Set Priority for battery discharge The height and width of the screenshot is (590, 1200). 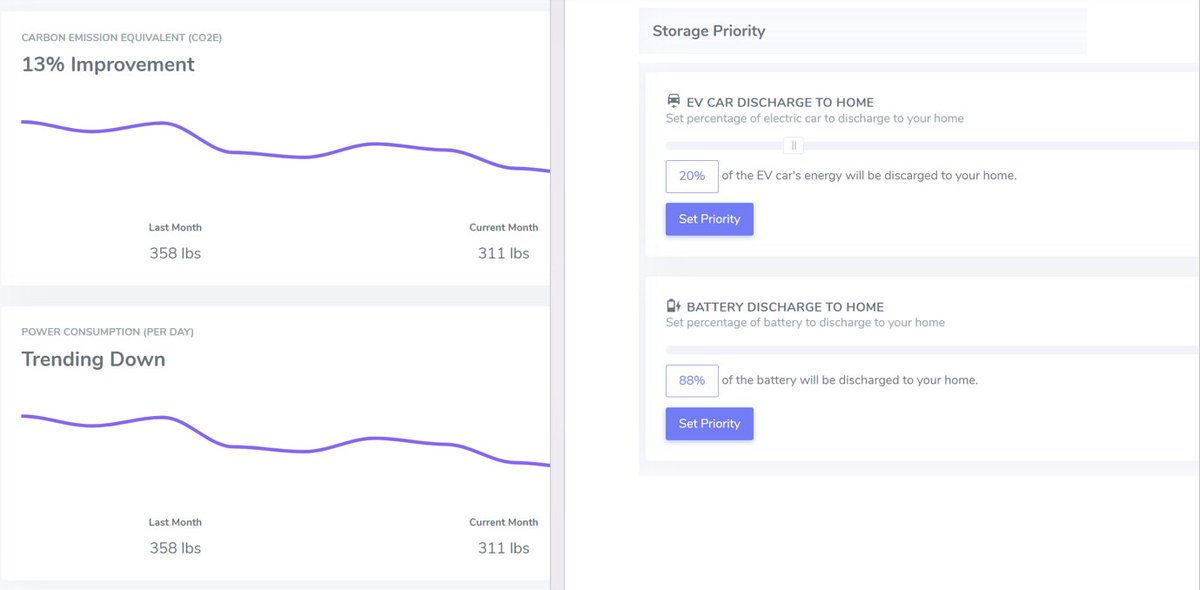tap(709, 424)
